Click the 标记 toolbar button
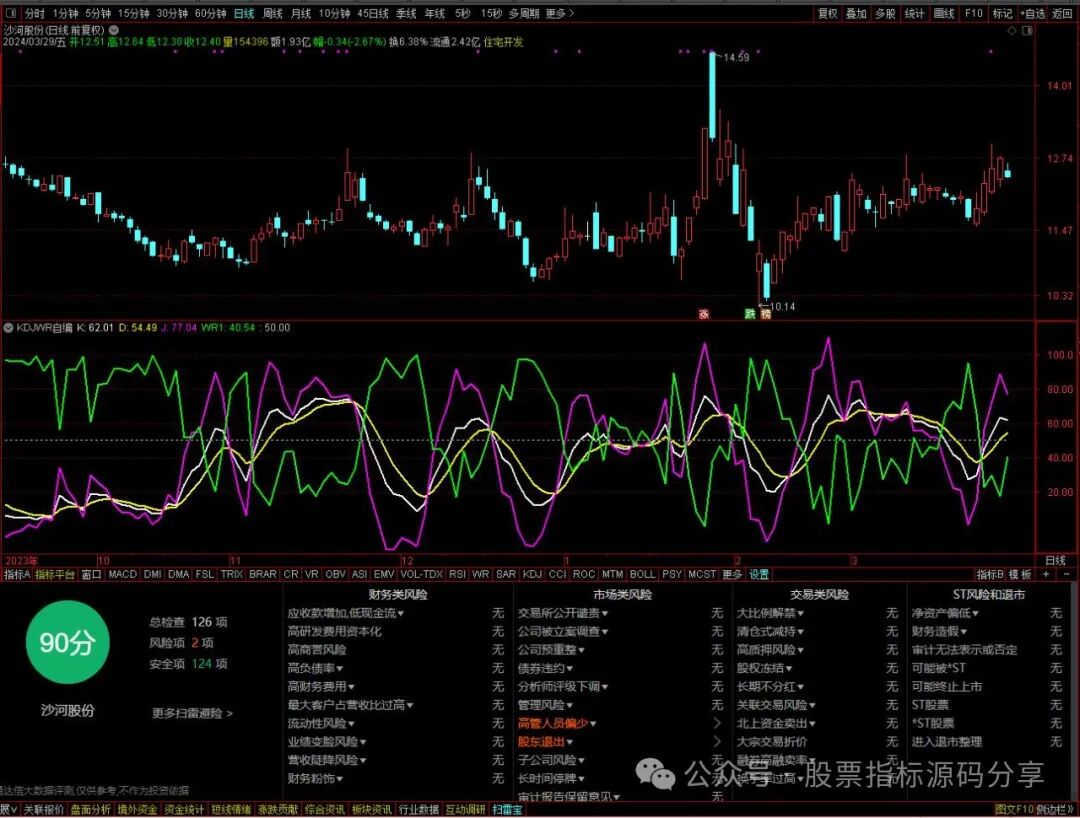The height and width of the screenshot is (818, 1080). pyautogui.click(x=1002, y=13)
